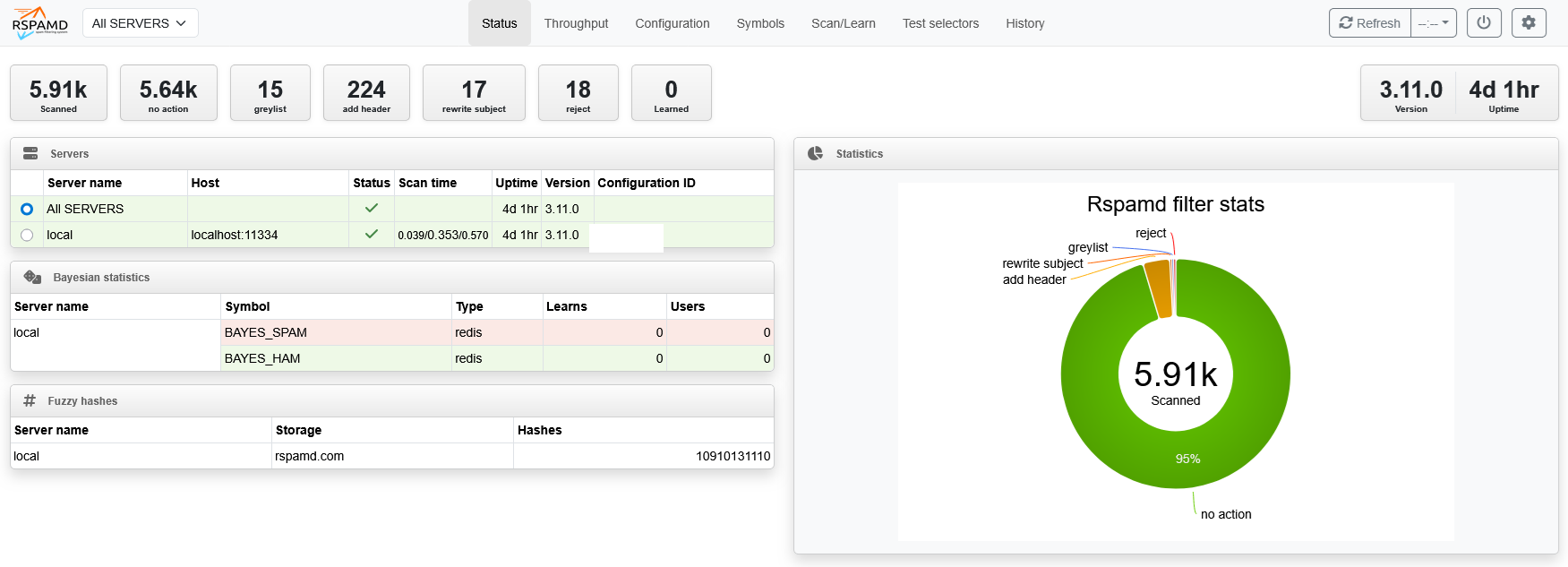Select the All SERVERS radio button
Image resolution: width=1568 pixels, height=567 pixels.
point(27,209)
